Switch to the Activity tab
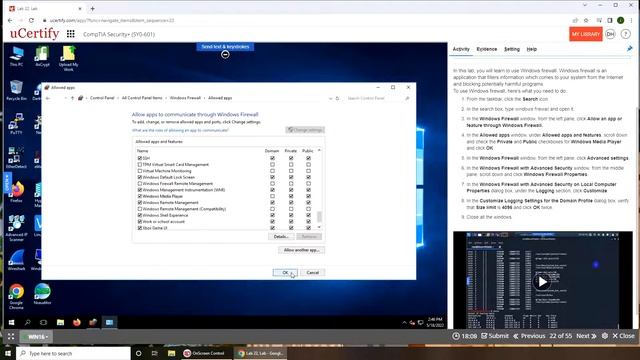This screenshot has height=360, width=640. click(x=461, y=49)
